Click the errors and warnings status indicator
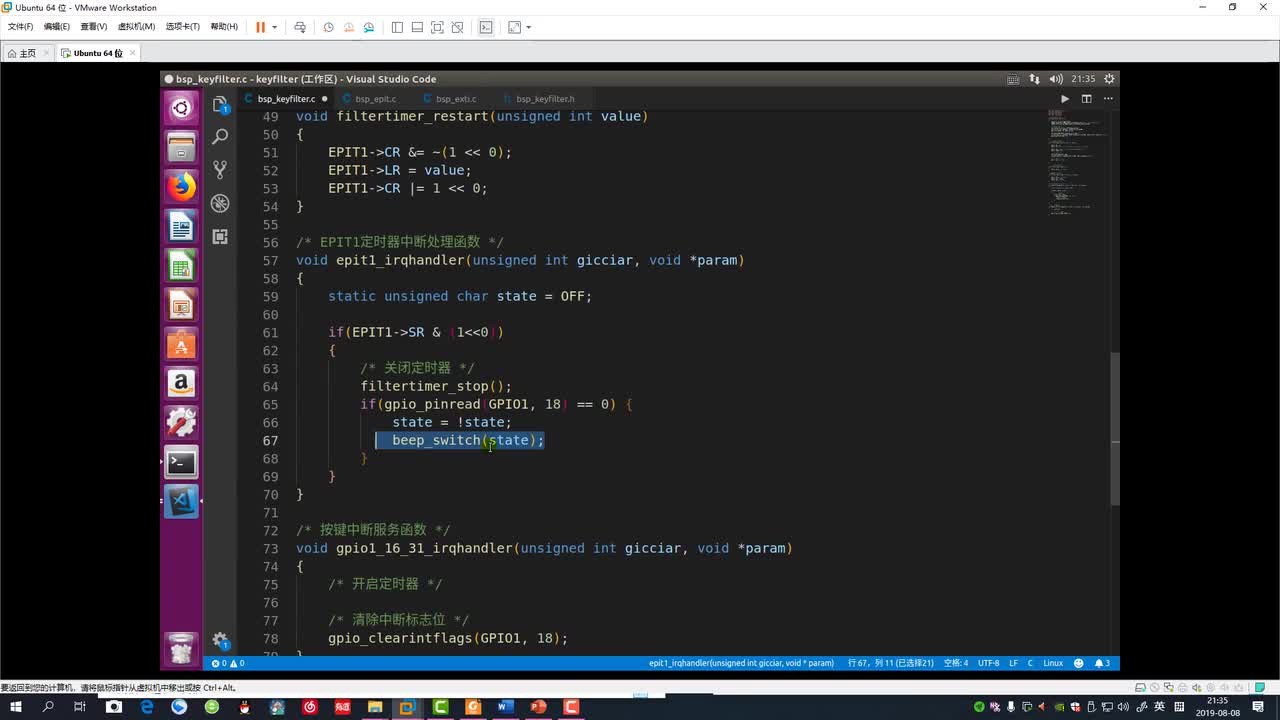The width and height of the screenshot is (1280, 720). click(228, 663)
